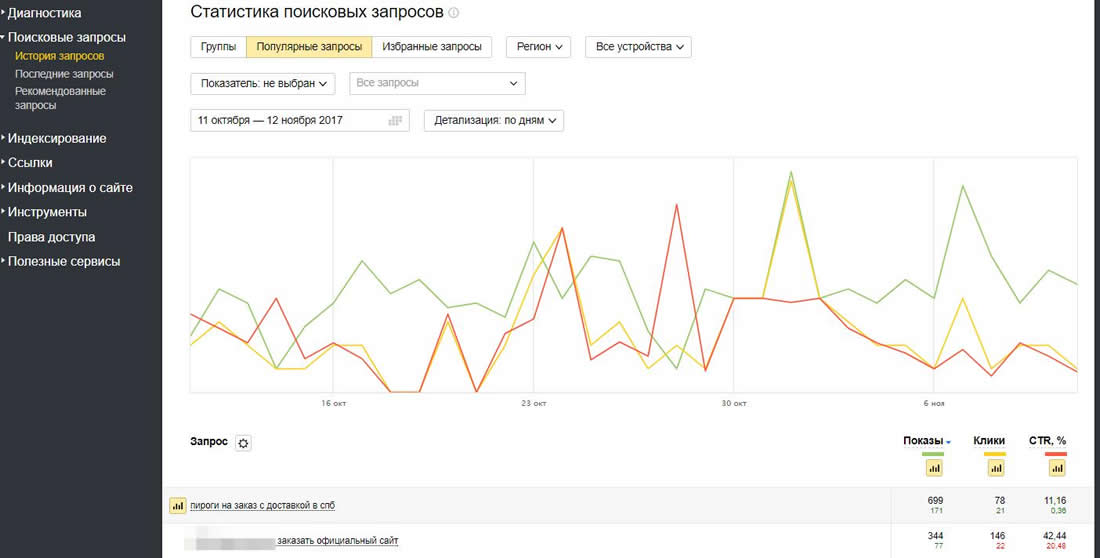Viewport: 1100px width, 558px height.
Task: Click the заказать официальный сайт query link
Action: pyautogui.click(x=340, y=541)
